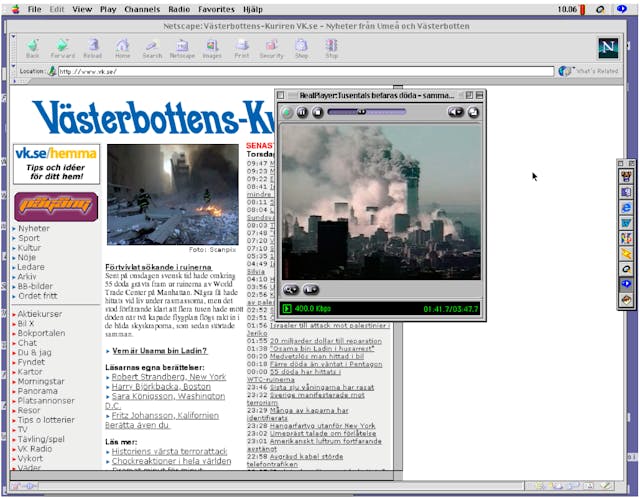Click the Location URL field
Screen dimensions: 640x499
306,71
